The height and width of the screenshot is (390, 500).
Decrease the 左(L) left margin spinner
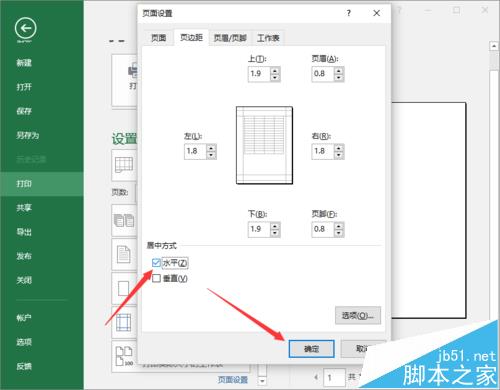[x=211, y=155]
